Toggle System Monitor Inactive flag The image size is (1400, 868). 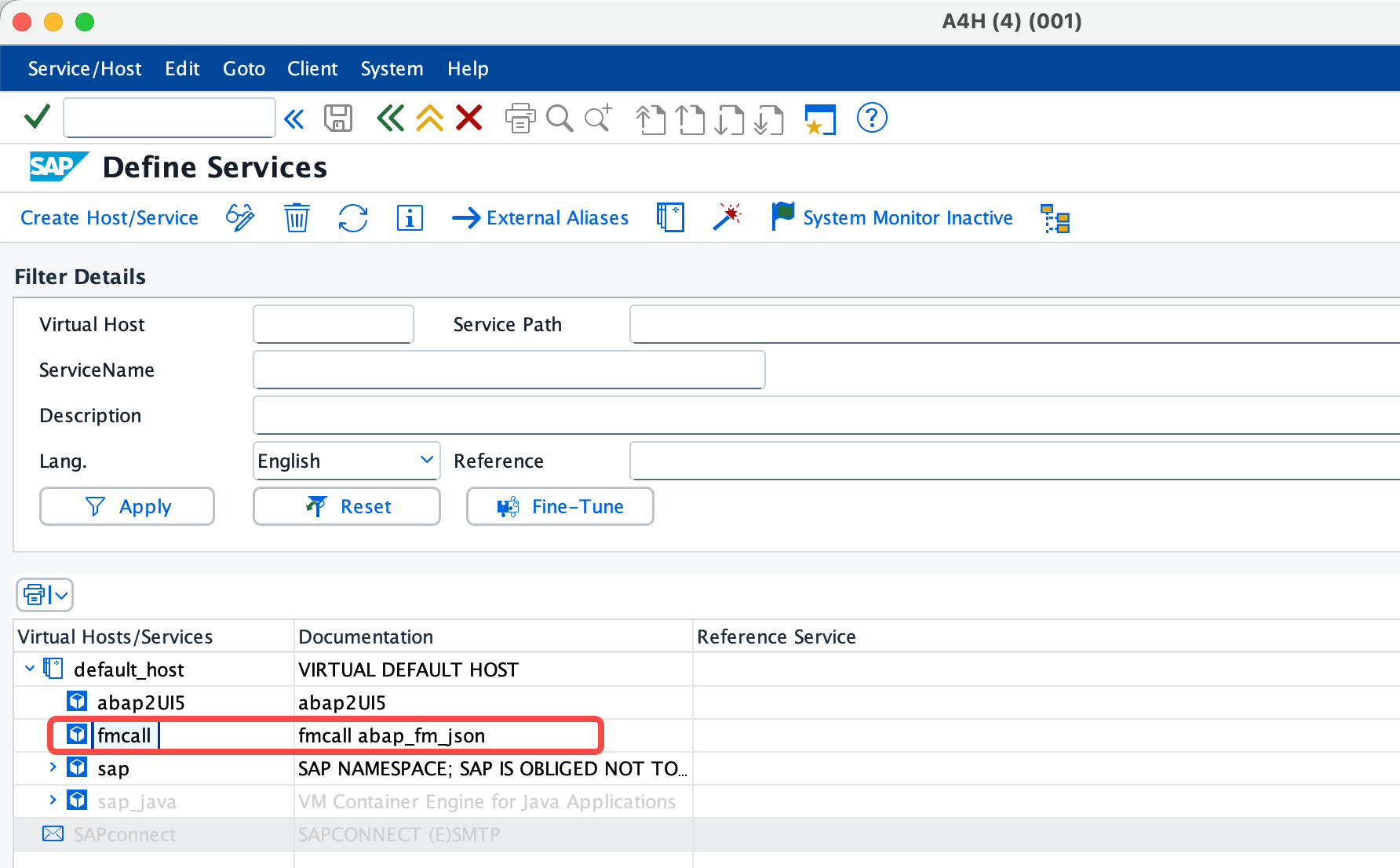pyautogui.click(x=893, y=217)
